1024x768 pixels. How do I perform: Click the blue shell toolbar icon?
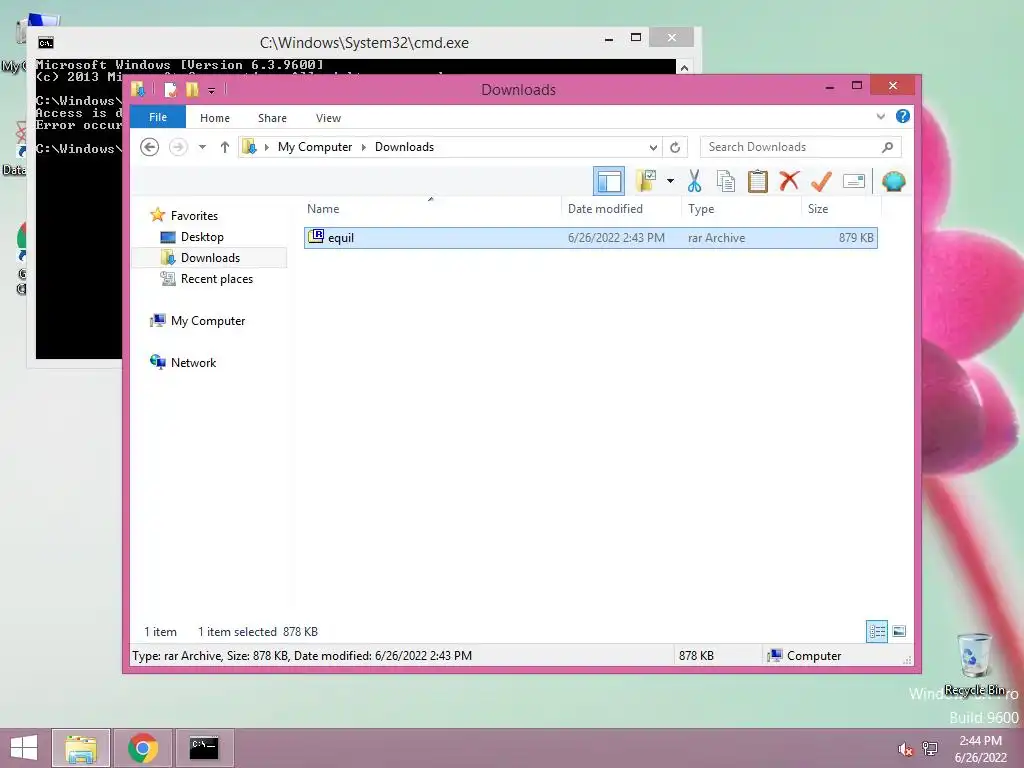[893, 181]
